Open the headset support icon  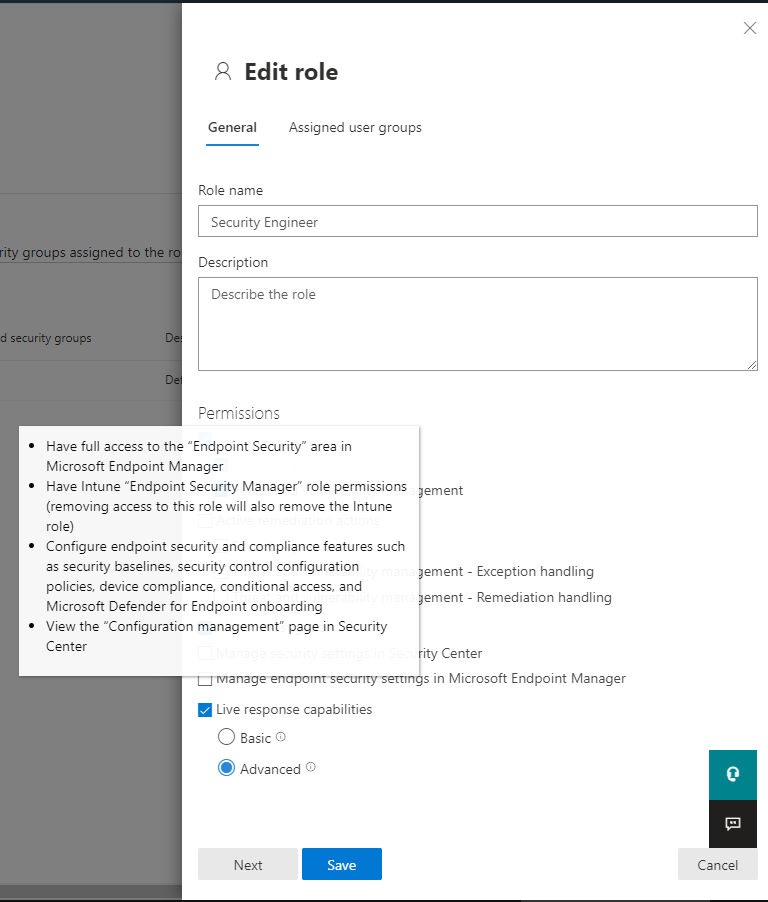coord(733,775)
